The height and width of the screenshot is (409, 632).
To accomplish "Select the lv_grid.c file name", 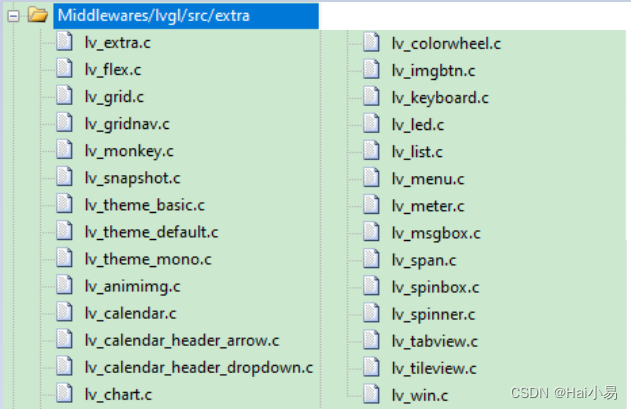I will tap(114, 97).
